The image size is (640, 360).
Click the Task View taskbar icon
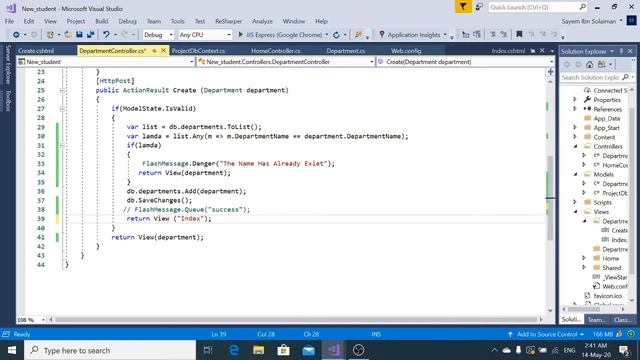click(208, 350)
